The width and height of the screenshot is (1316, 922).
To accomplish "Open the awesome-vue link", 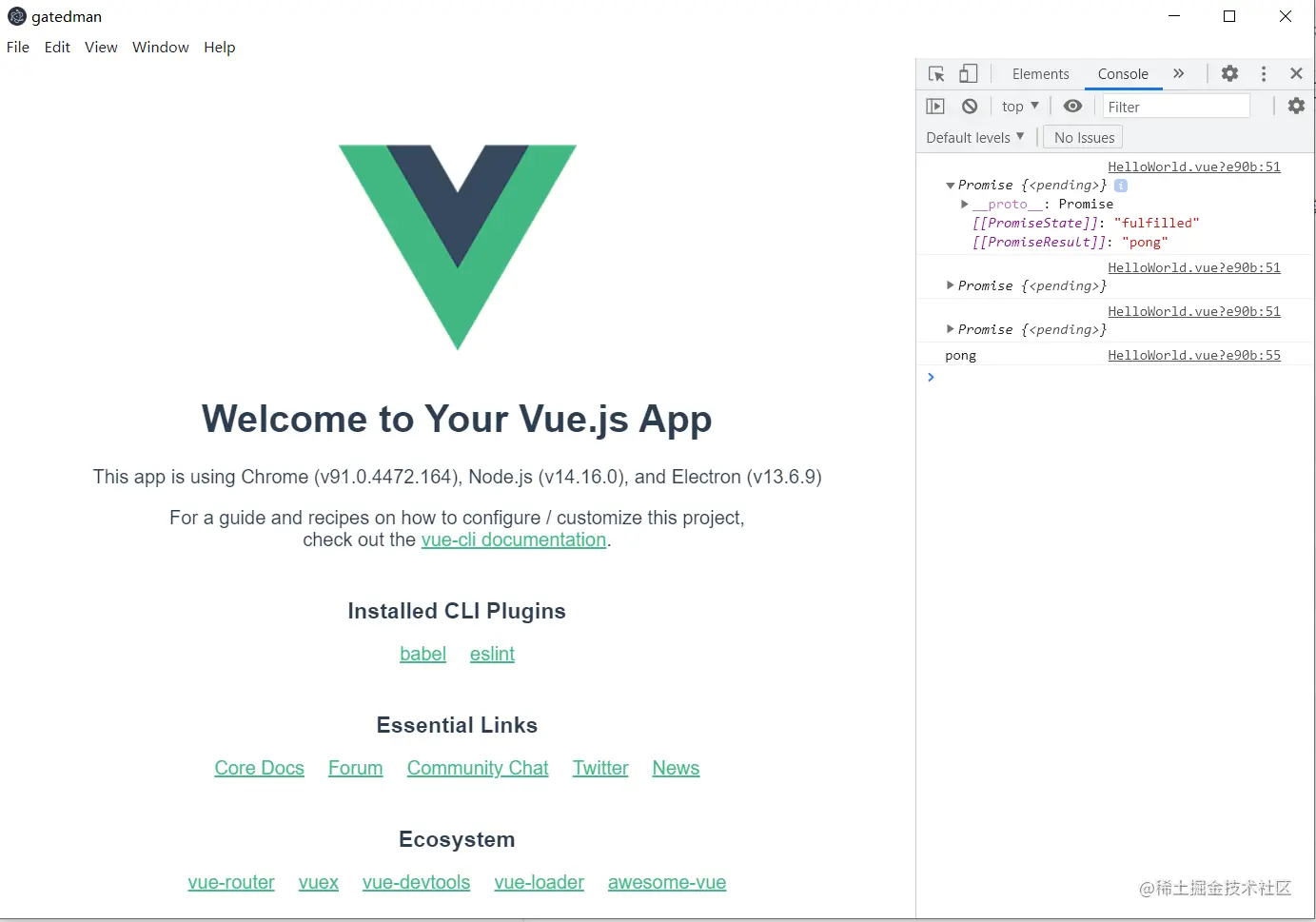I will point(667,882).
